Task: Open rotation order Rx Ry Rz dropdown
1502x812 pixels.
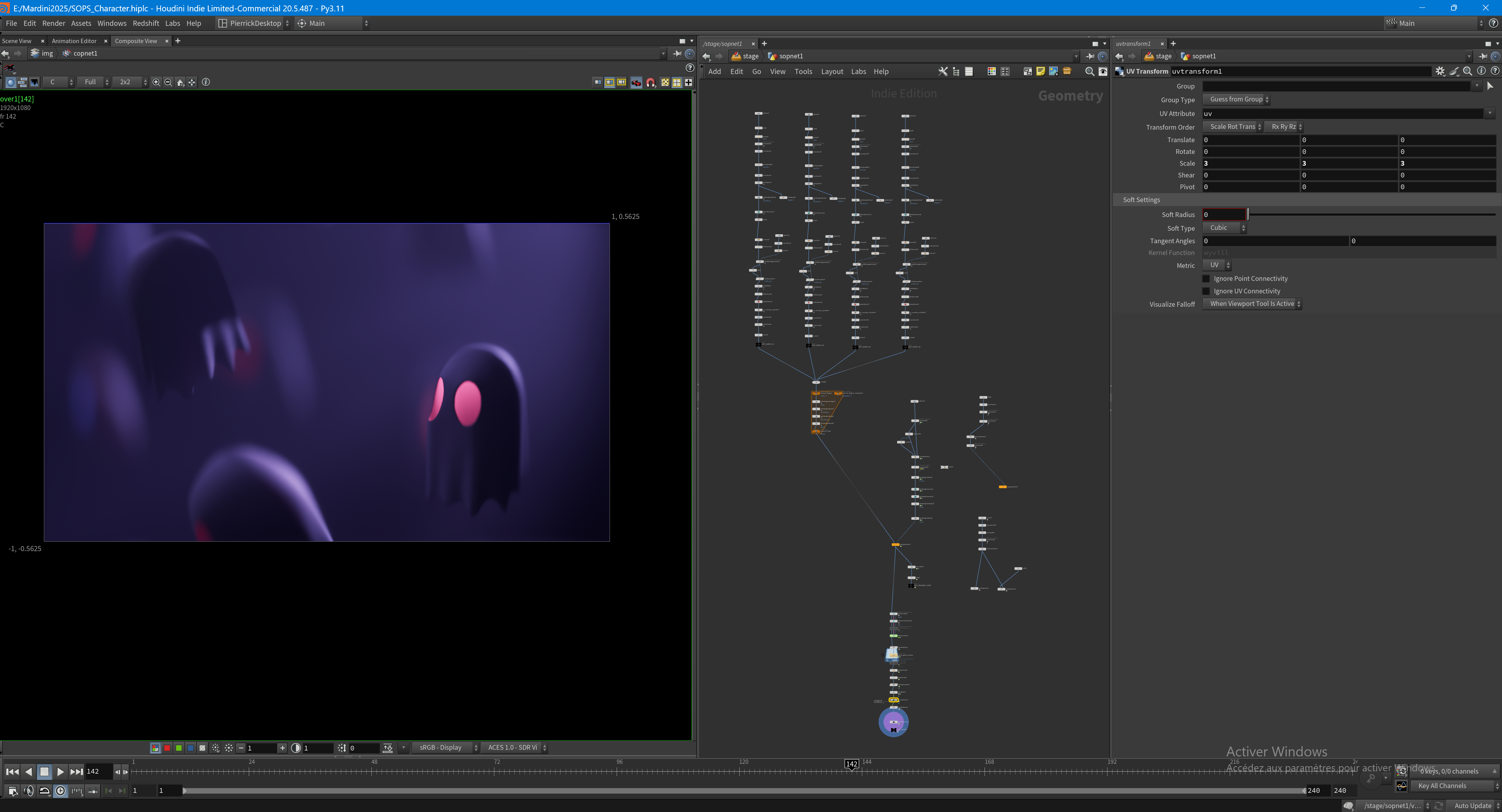Action: click(1284, 127)
